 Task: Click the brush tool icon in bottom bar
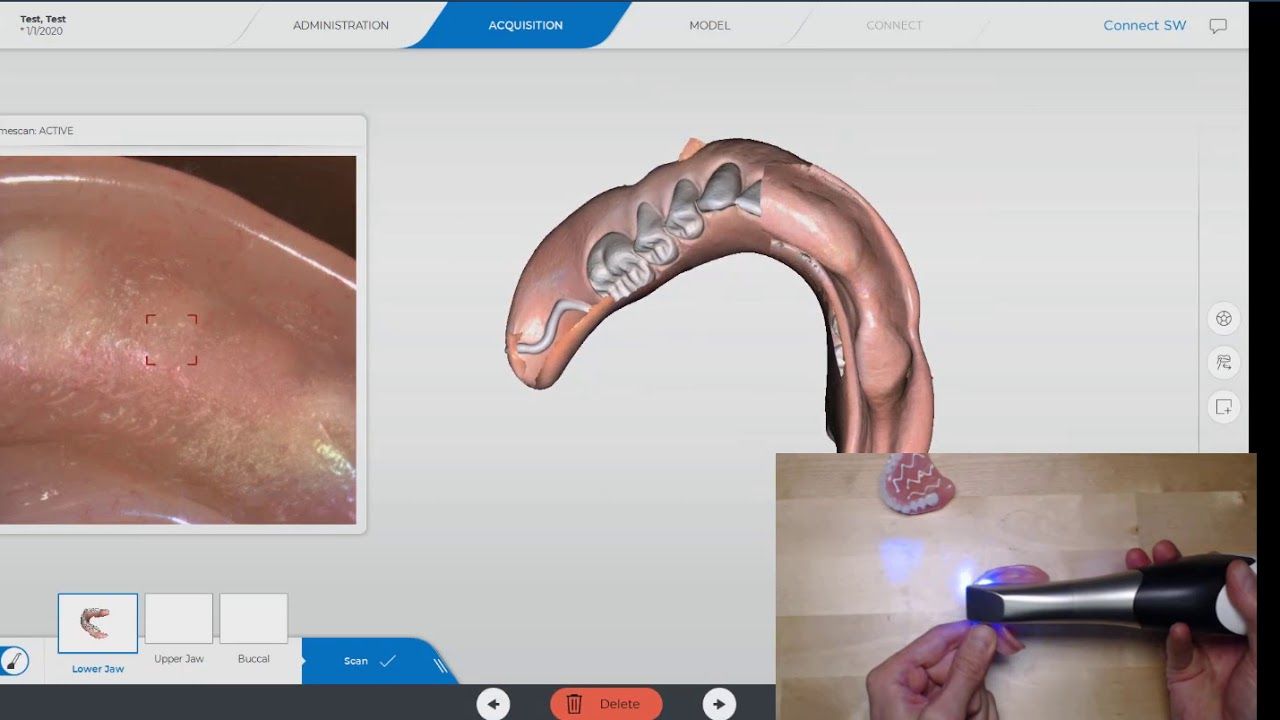14,661
